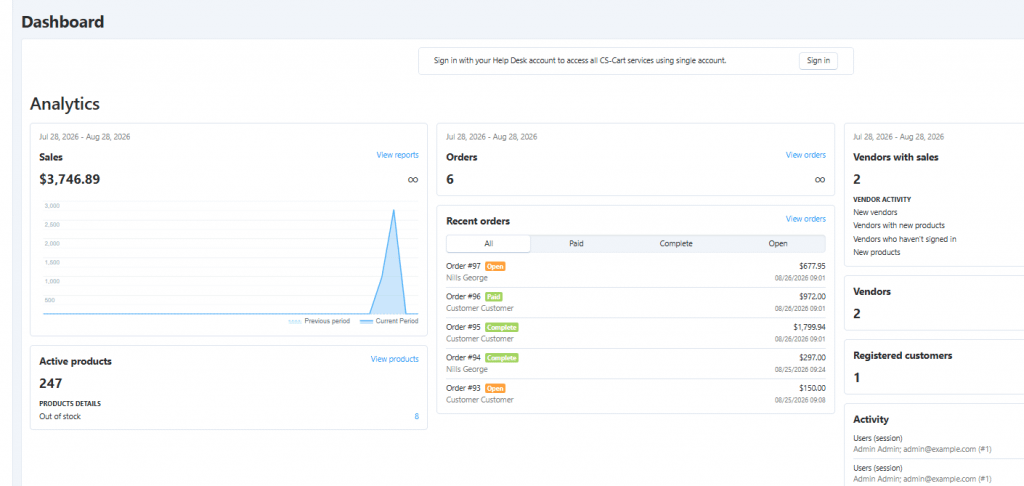Click the Sales total $3,746.89

[70, 179]
